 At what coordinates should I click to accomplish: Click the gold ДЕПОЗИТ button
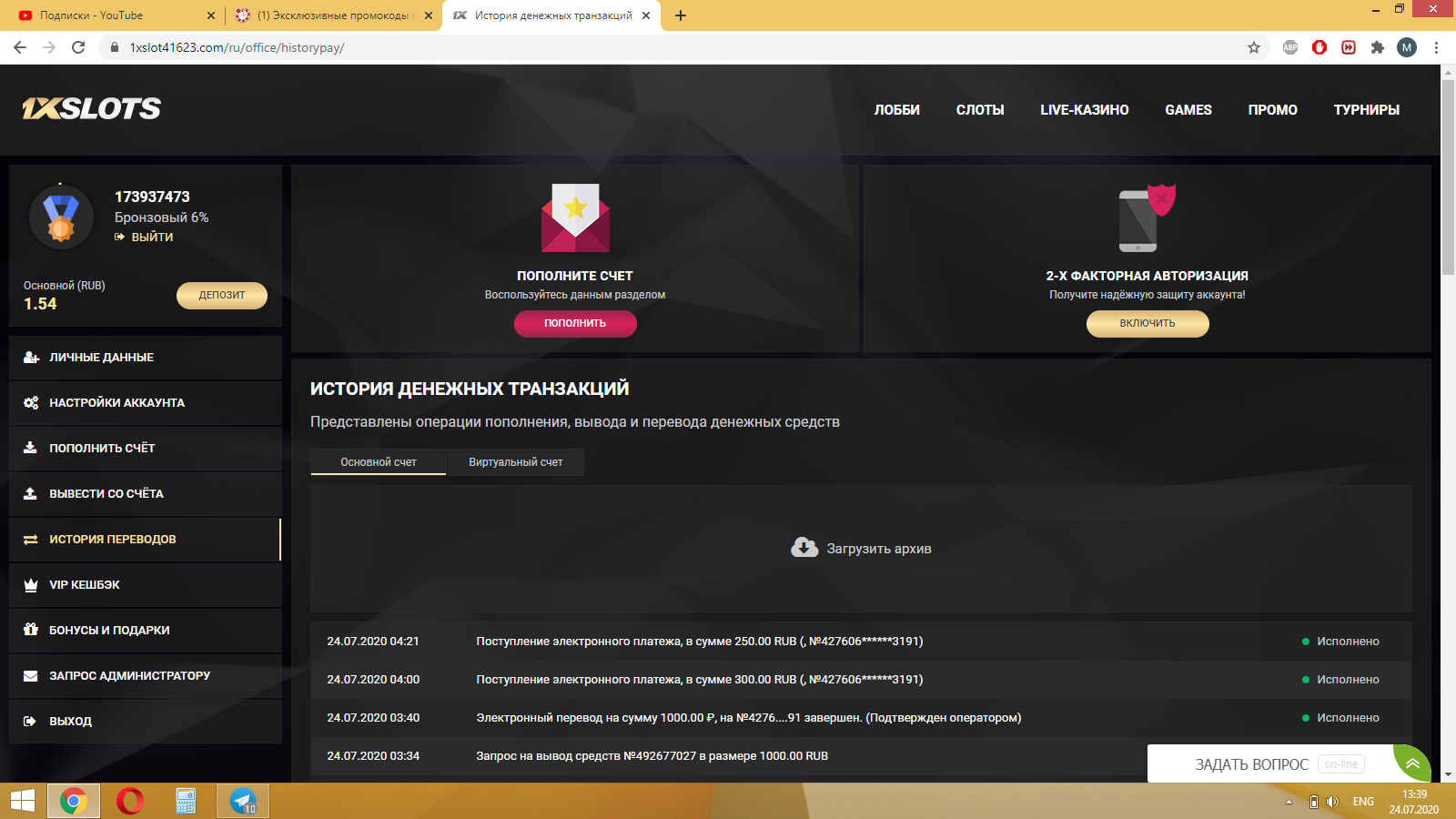pyautogui.click(x=222, y=295)
